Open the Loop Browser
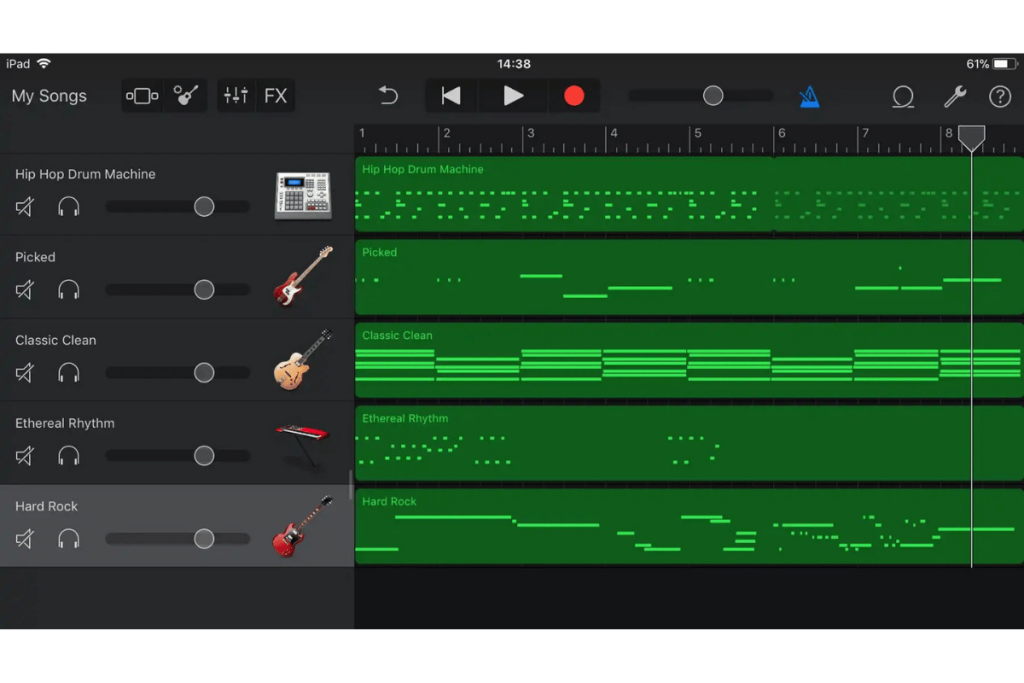 [x=903, y=97]
